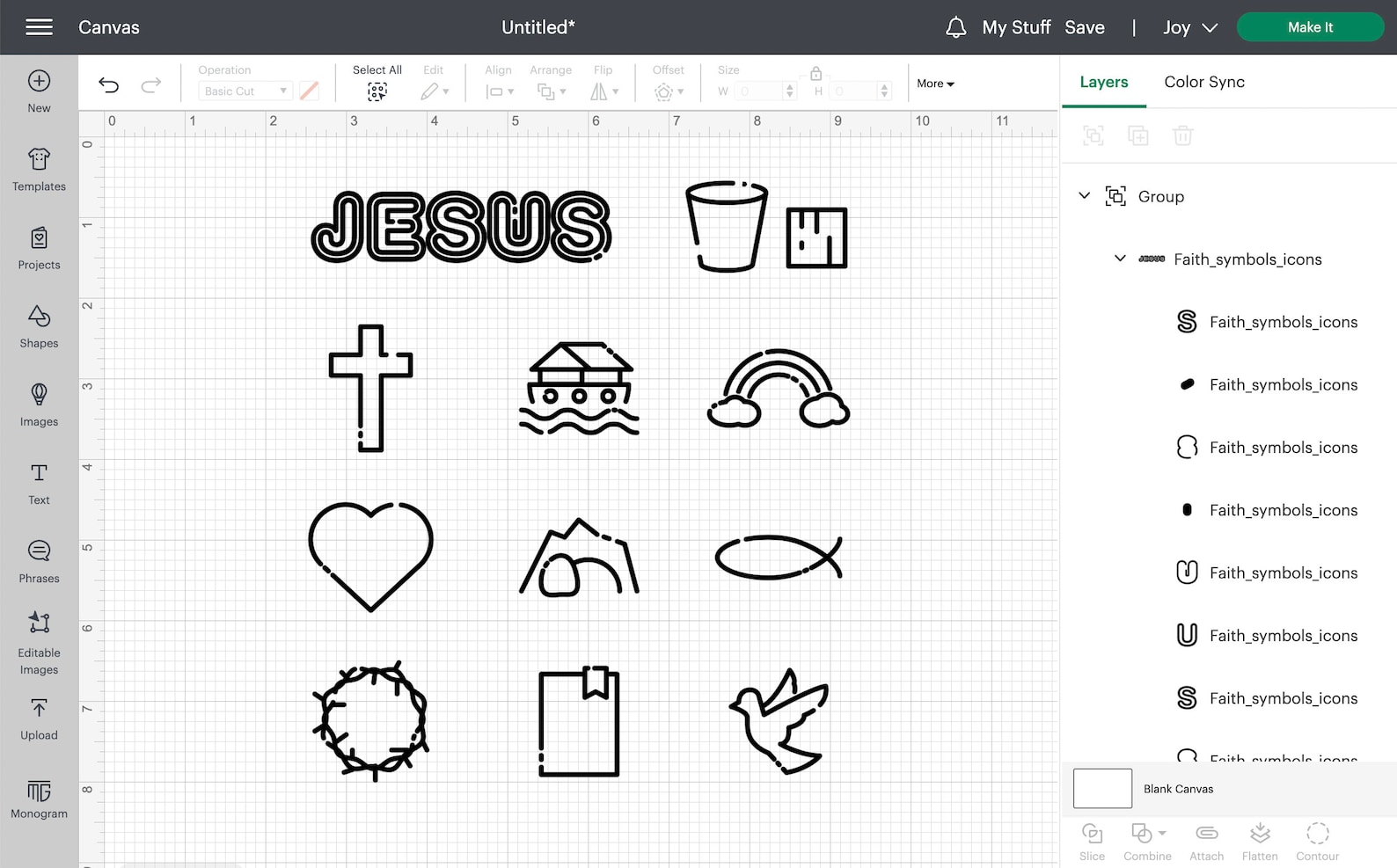Open the Images library

(x=39, y=405)
